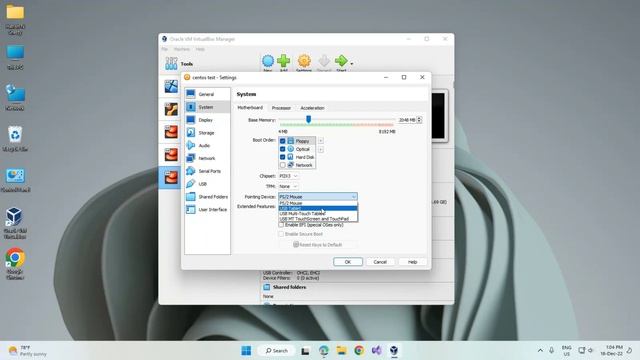Switch to Processor tab
The image size is (640, 360).
point(281,108)
